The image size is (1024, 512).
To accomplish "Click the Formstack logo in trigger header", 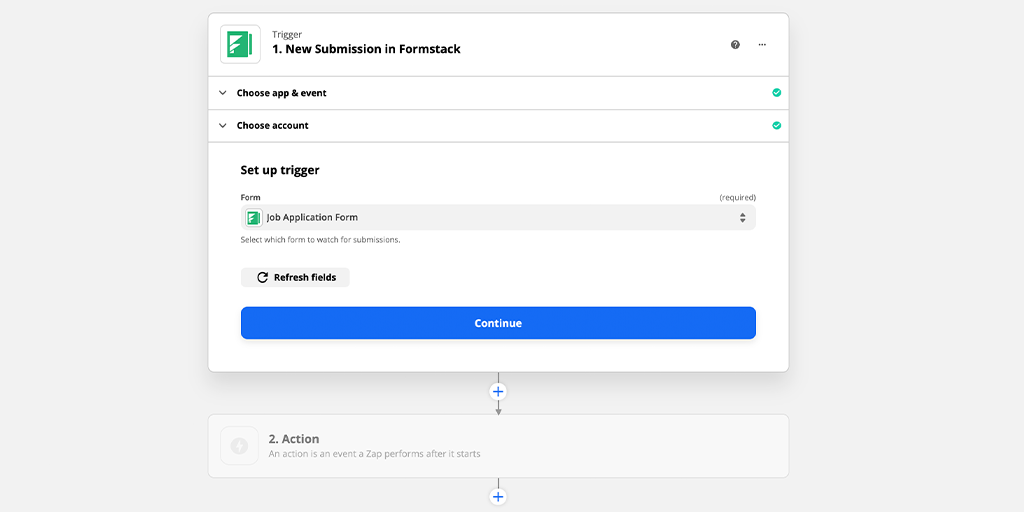I will 240,44.
